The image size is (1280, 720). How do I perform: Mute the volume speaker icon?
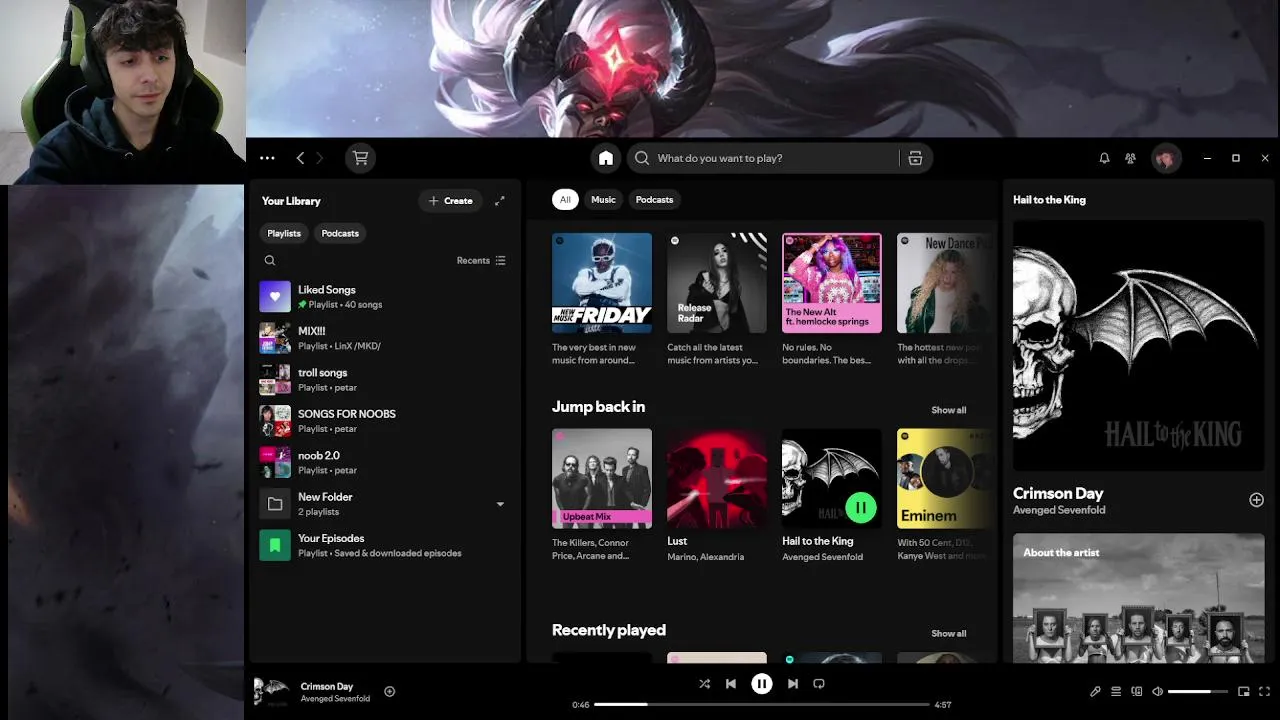tap(1158, 691)
